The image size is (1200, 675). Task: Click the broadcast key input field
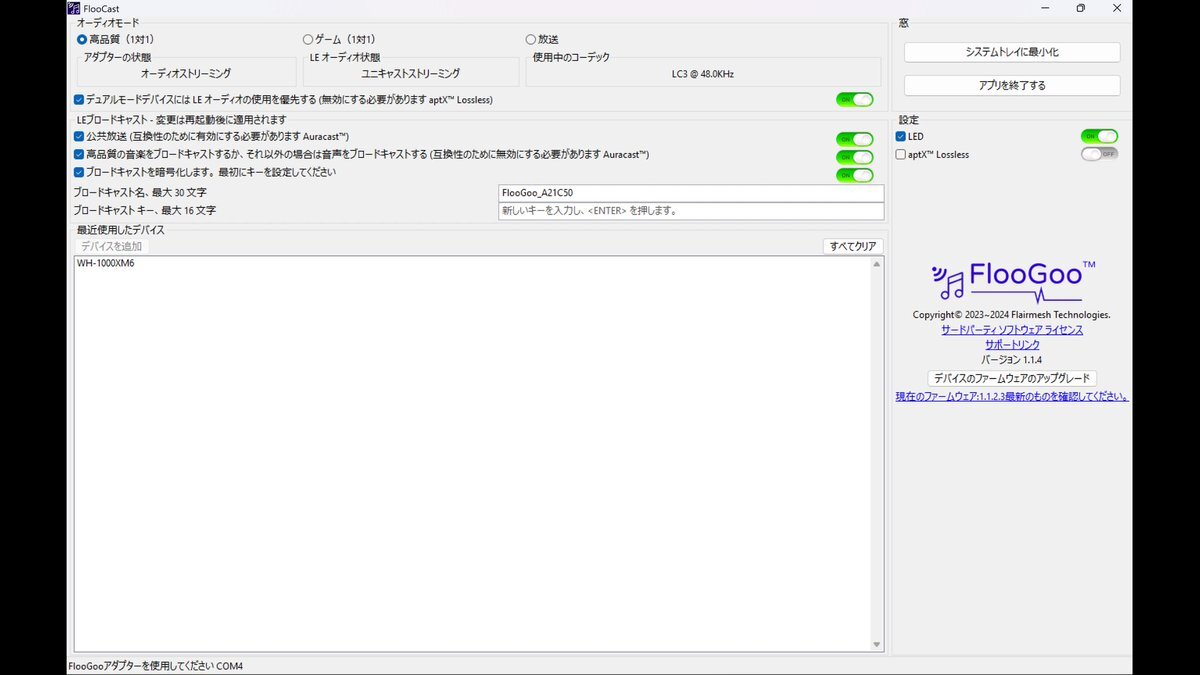pyautogui.click(x=691, y=211)
